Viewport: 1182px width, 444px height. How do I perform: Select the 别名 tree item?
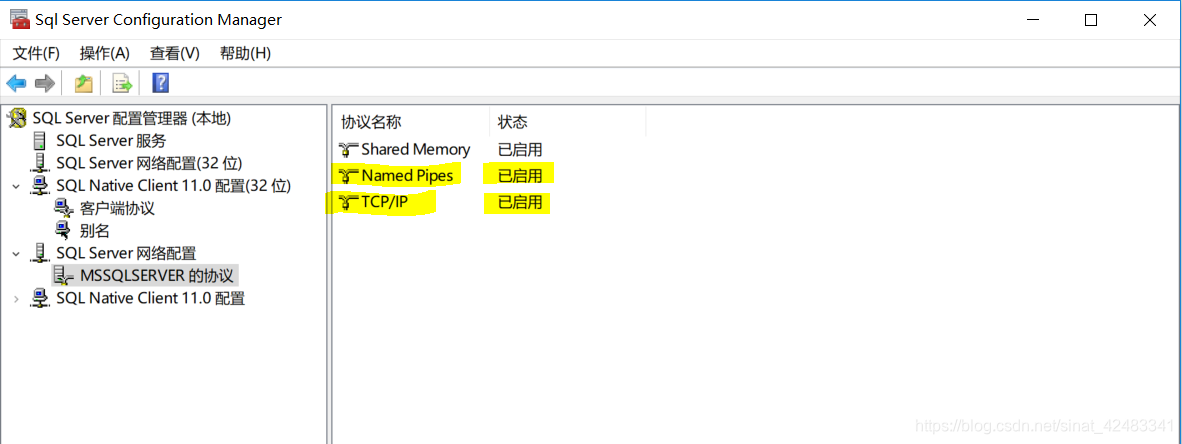(94, 231)
